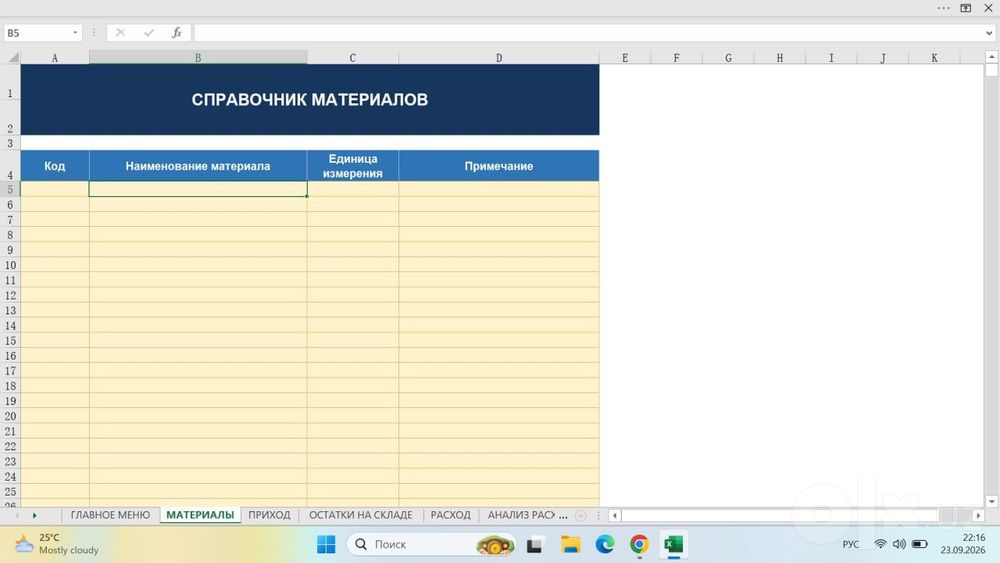Screen dimensions: 1000x563
Task: Select row 20 header
Action: [x=10, y=416]
